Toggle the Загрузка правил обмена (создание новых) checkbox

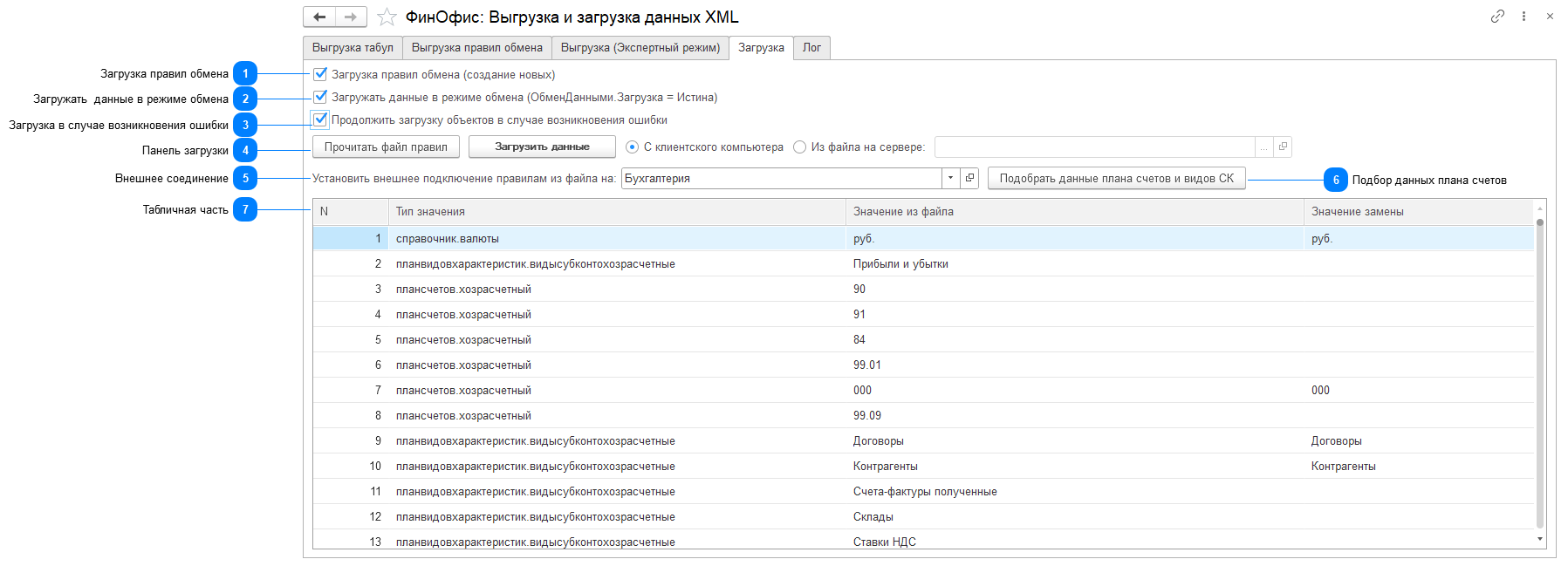tap(320, 74)
